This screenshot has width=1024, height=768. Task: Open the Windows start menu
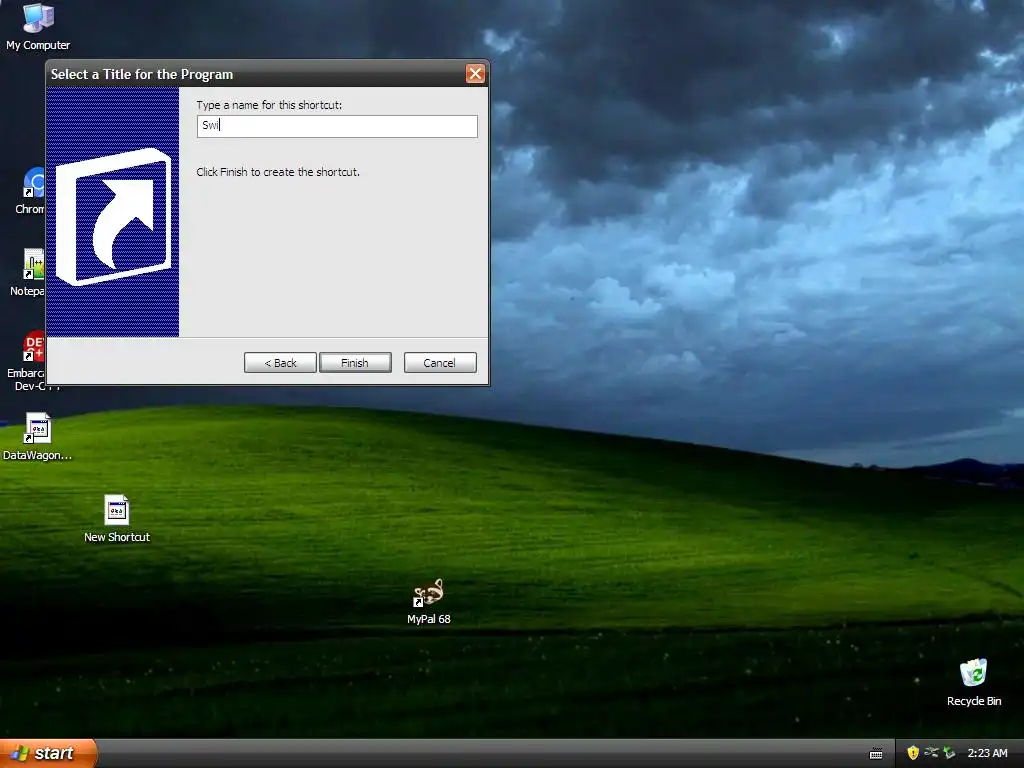[x=48, y=753]
